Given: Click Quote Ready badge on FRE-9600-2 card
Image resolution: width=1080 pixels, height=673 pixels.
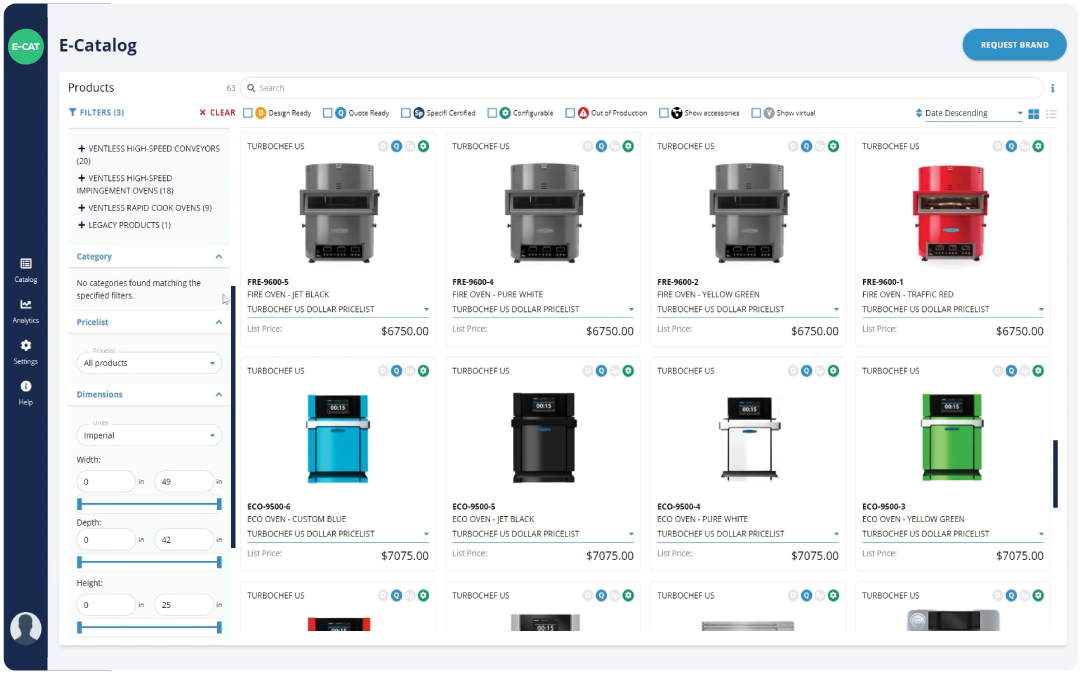Looking at the screenshot, I should (x=807, y=146).
